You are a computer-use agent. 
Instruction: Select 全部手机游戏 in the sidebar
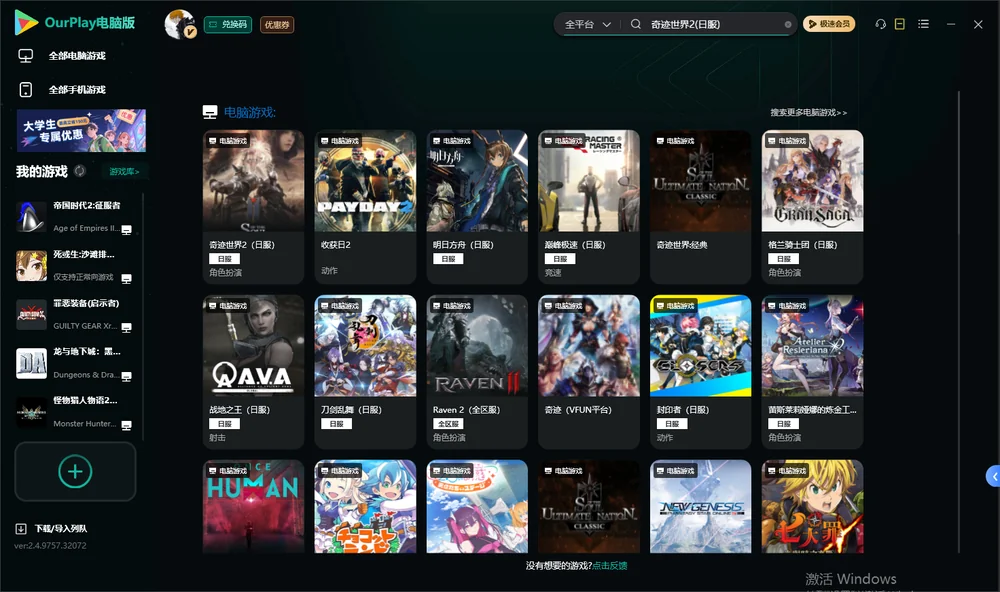click(62, 90)
